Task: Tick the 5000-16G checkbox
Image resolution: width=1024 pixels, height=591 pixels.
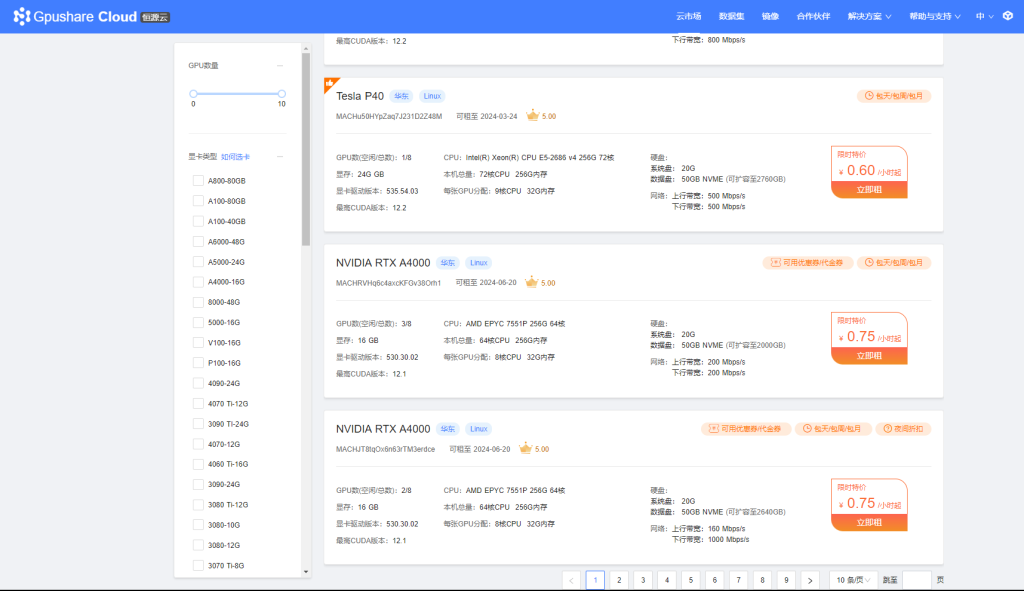Action: tap(198, 323)
